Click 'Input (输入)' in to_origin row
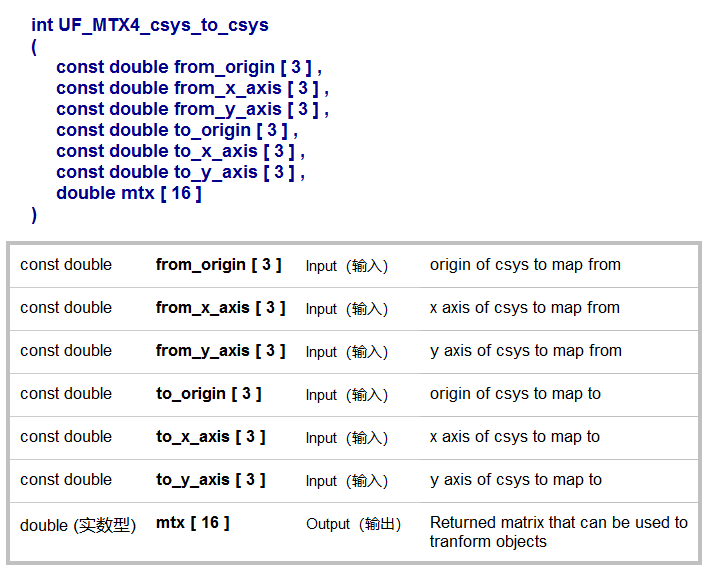The image size is (727, 571). click(x=347, y=395)
